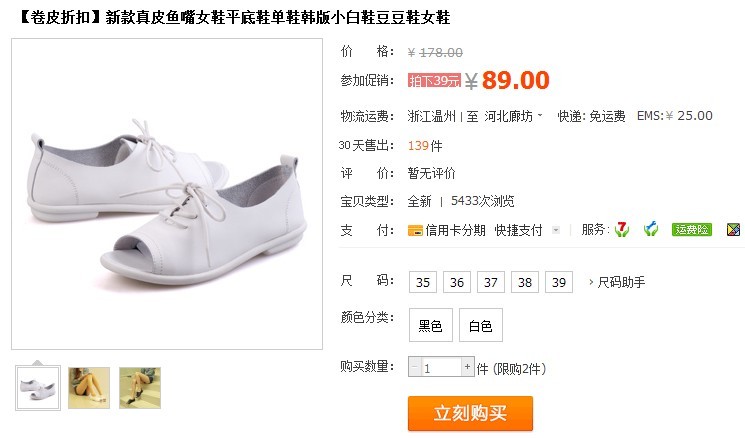The image size is (745, 438).
Task: Click the 7-day return service icon
Action: (x=621, y=230)
